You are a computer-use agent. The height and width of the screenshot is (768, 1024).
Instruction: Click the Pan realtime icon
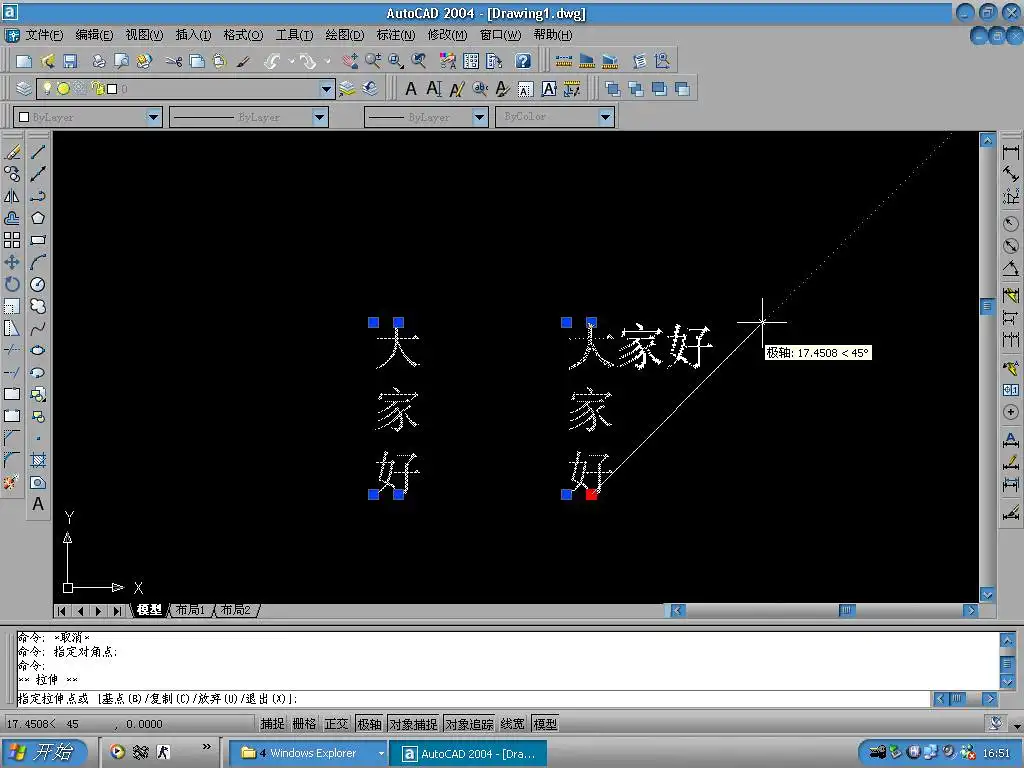click(x=349, y=61)
